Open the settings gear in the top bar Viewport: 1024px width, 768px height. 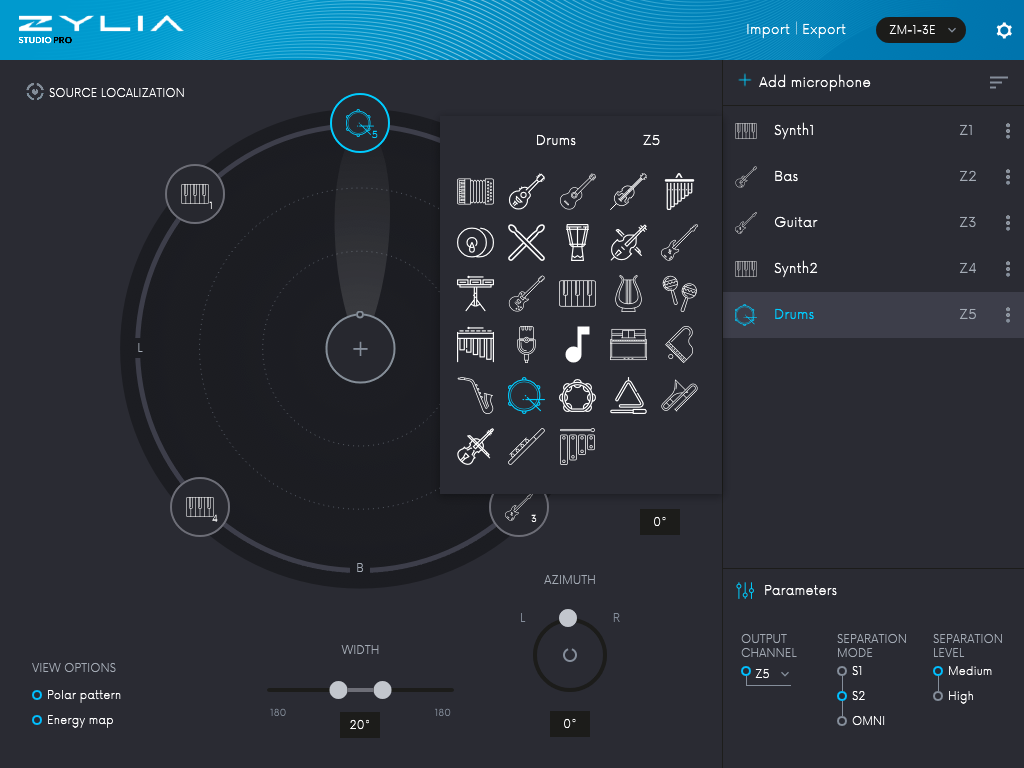(1004, 30)
